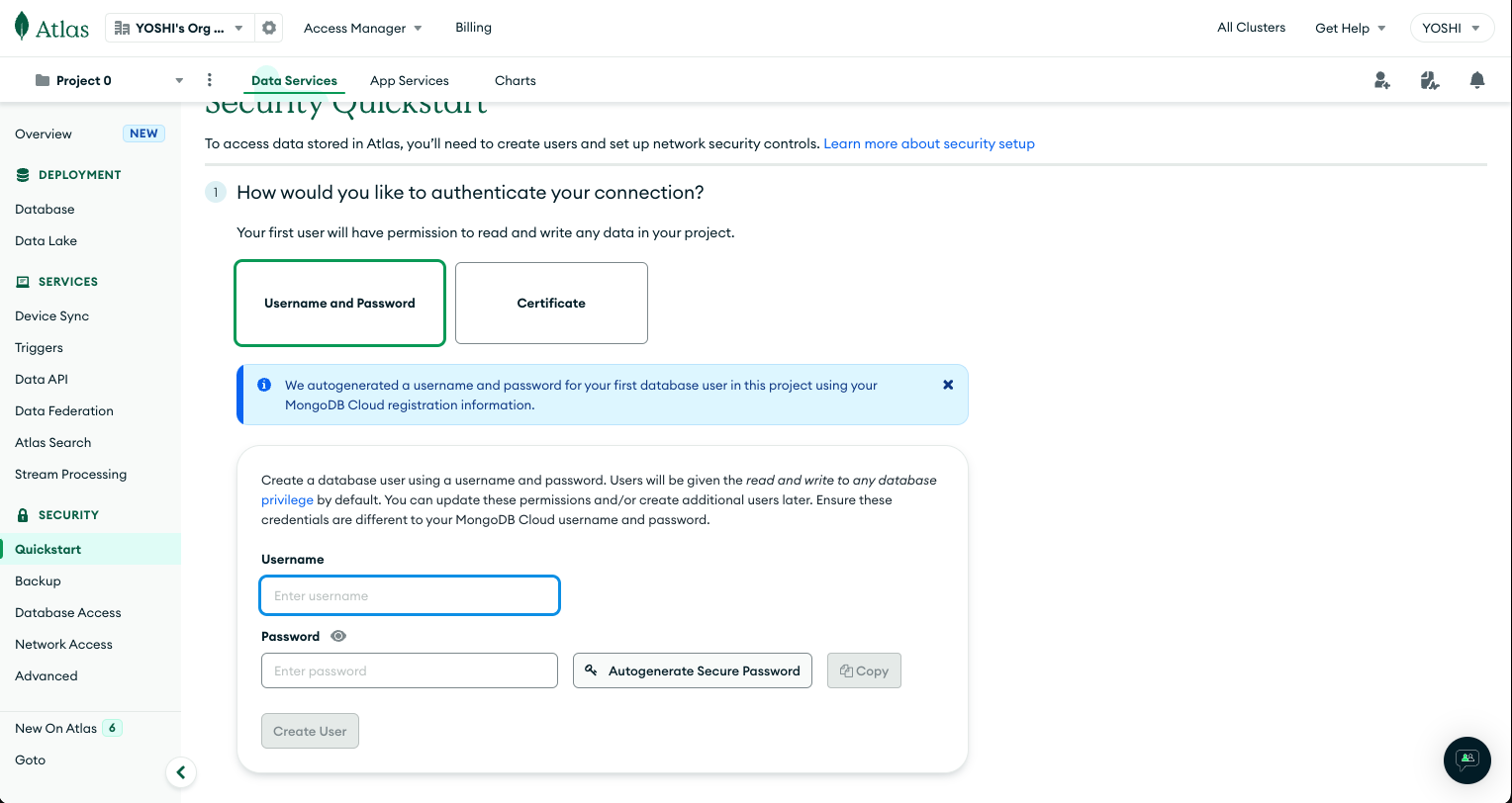Click Goto in the sidebar
The image size is (1512, 803).
coord(31,759)
